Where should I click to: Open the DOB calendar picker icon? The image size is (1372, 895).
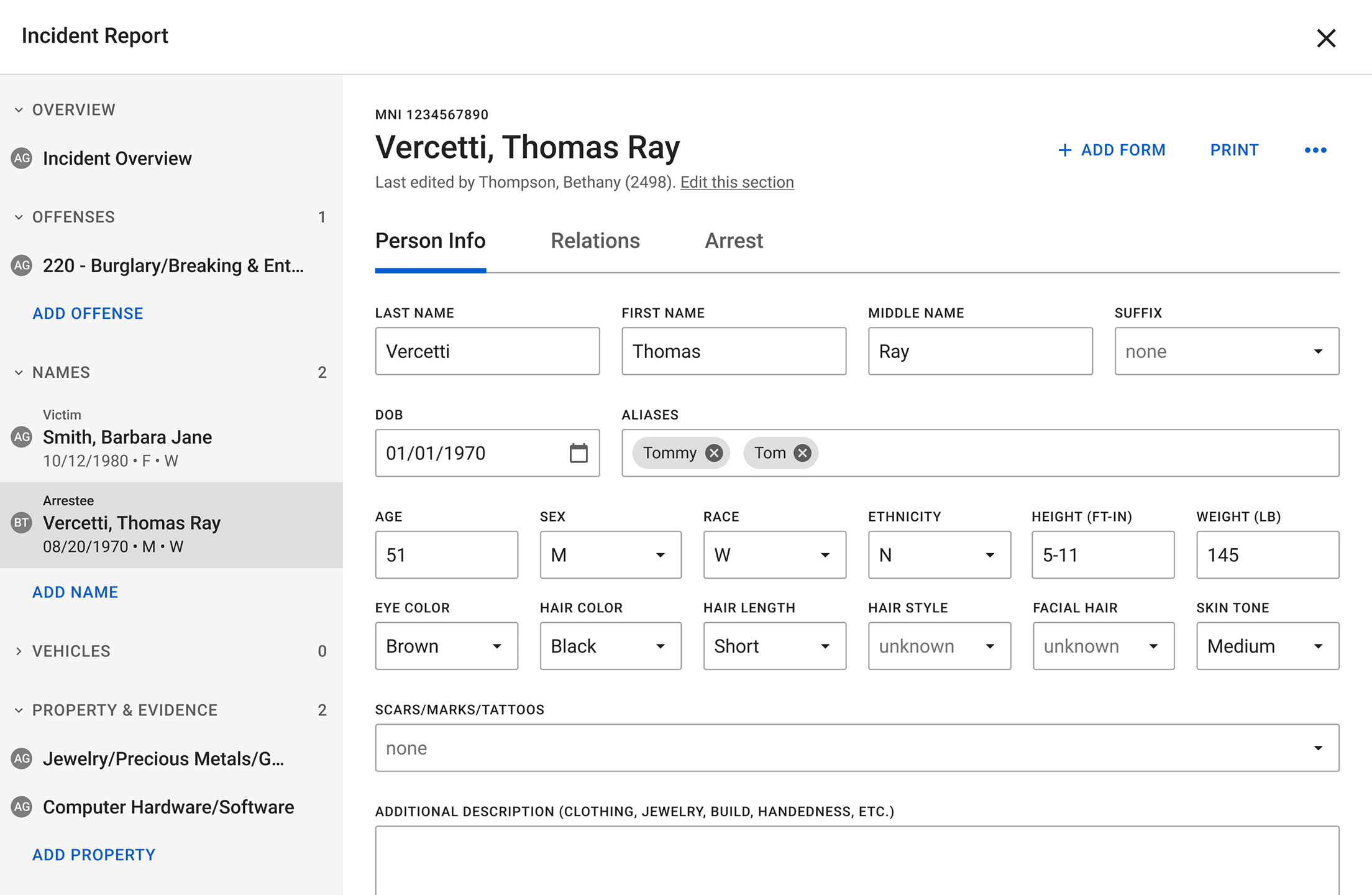click(579, 453)
